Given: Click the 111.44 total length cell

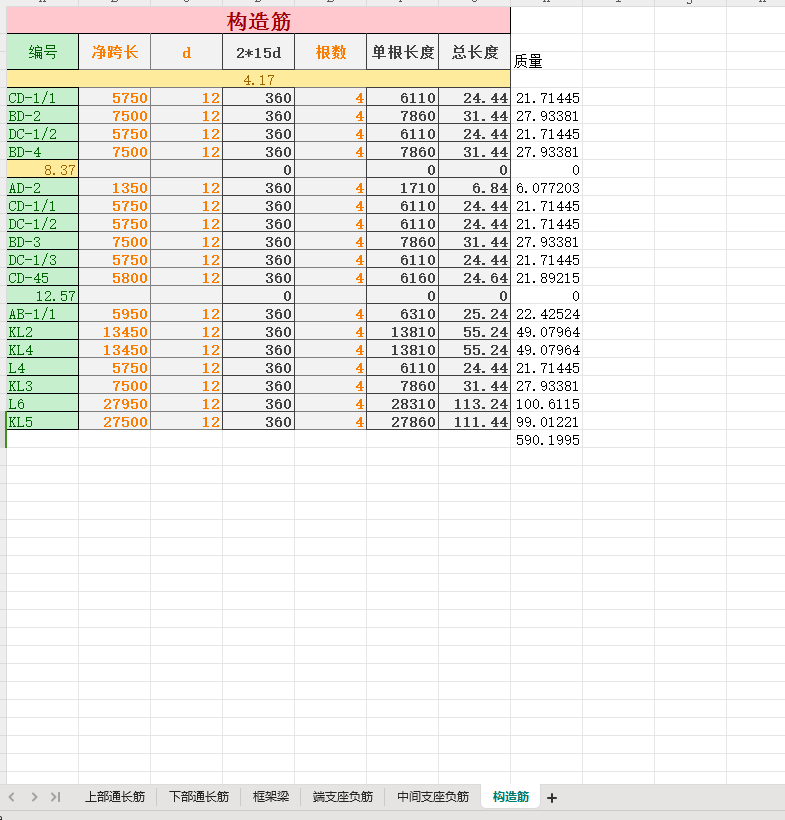Looking at the screenshot, I should point(475,422).
